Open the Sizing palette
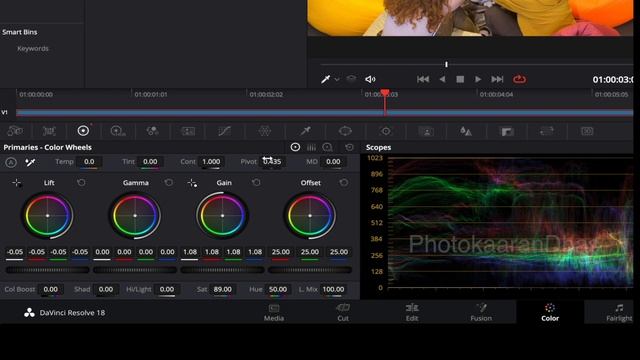 tap(547, 131)
